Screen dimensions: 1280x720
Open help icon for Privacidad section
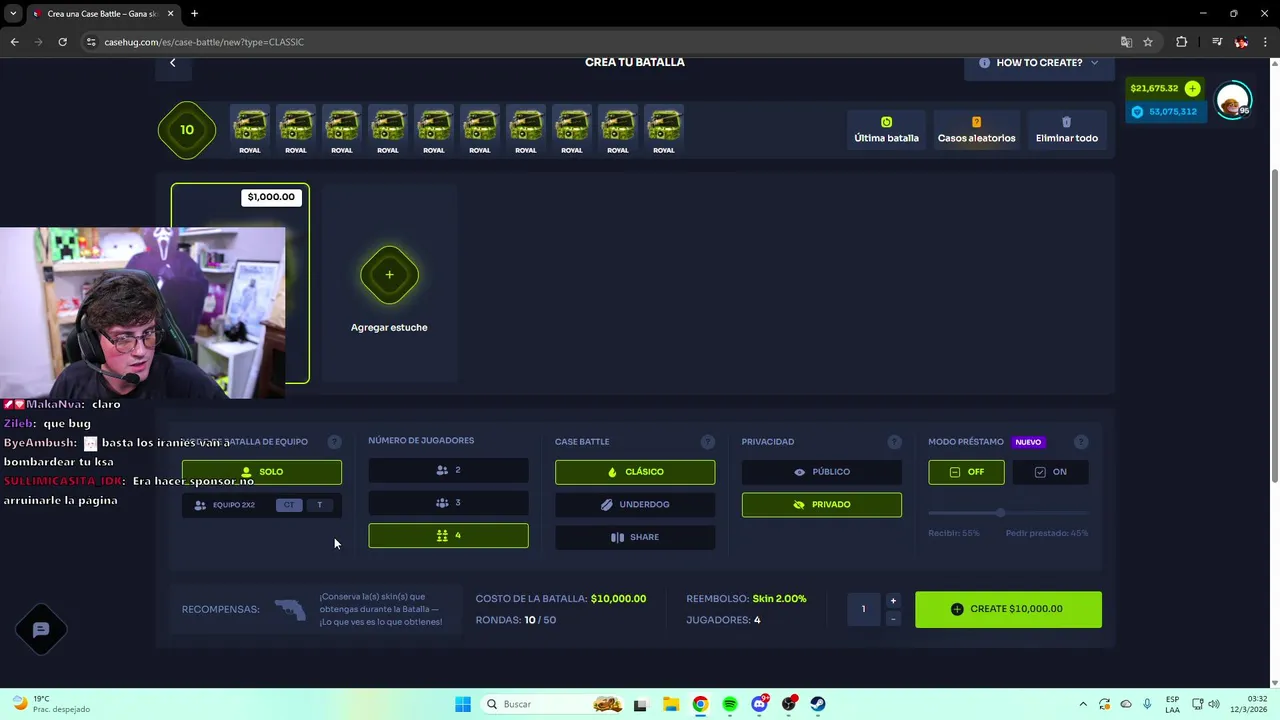[894, 442]
